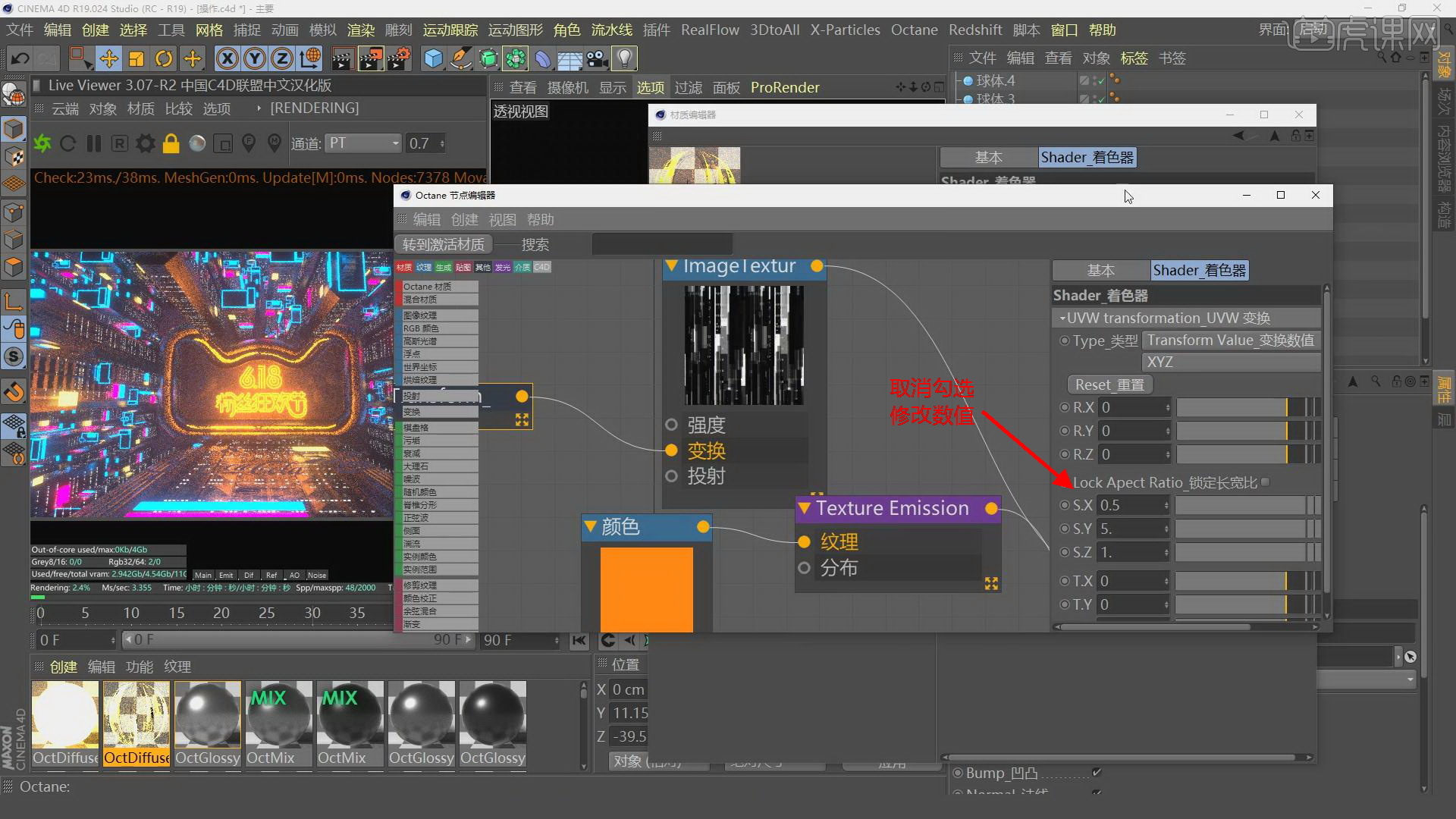Image resolution: width=1456 pixels, height=819 pixels.
Task: Select the Move tool in toolbar
Action: click(108, 58)
